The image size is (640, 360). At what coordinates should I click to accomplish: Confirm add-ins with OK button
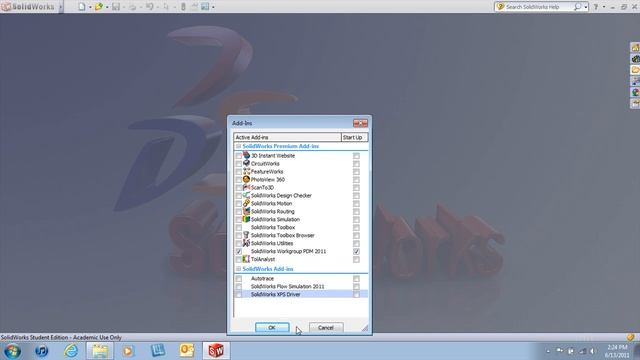coord(272,327)
